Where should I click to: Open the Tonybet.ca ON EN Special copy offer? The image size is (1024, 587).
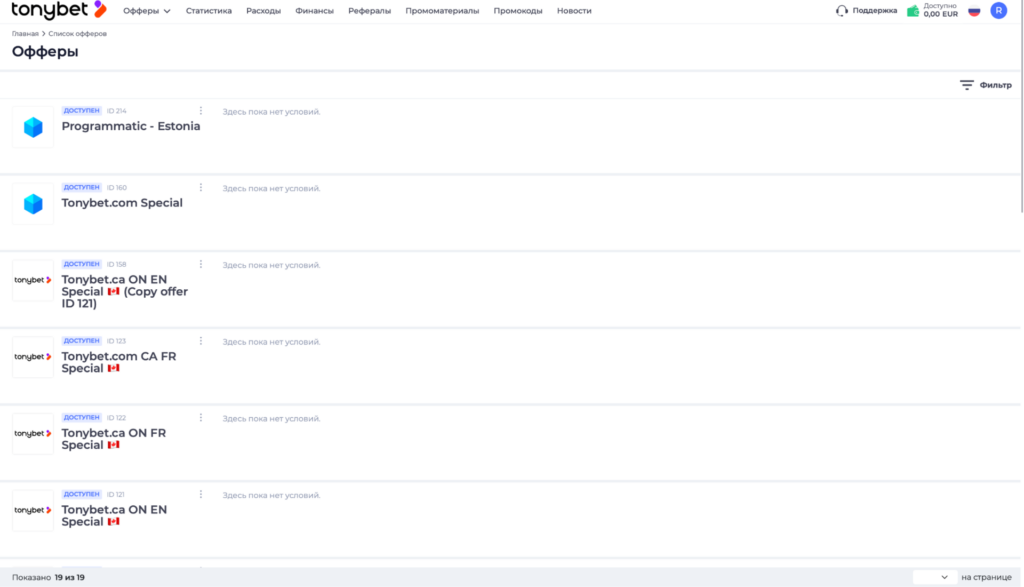click(125, 291)
